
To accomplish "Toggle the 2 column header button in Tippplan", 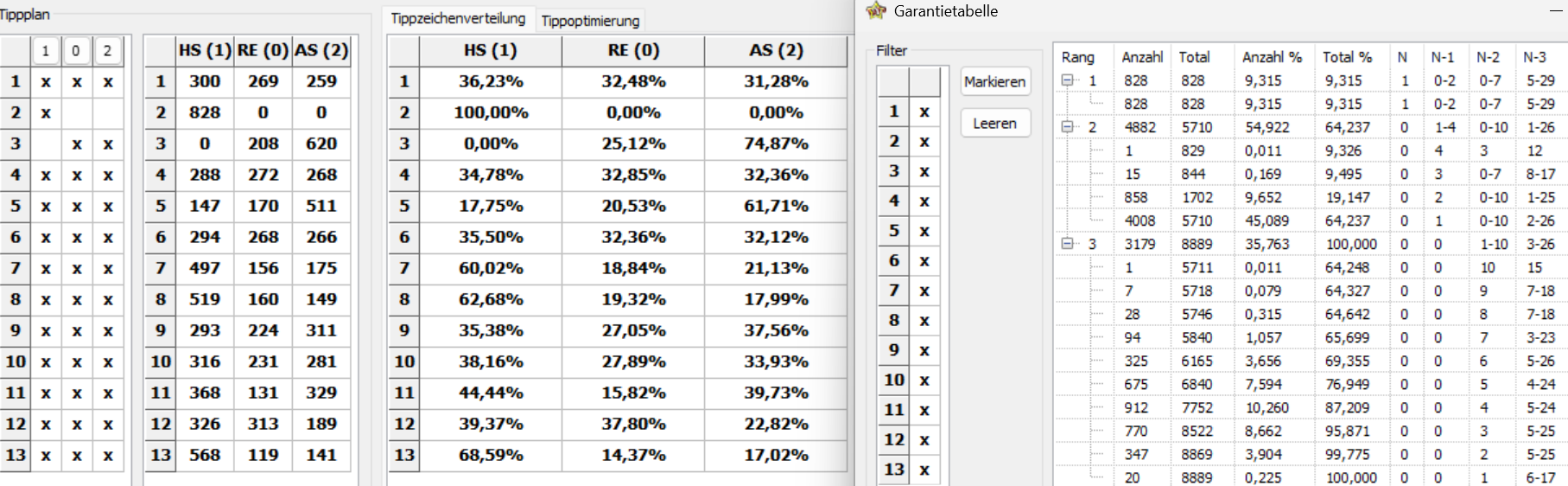I will coord(107,50).
